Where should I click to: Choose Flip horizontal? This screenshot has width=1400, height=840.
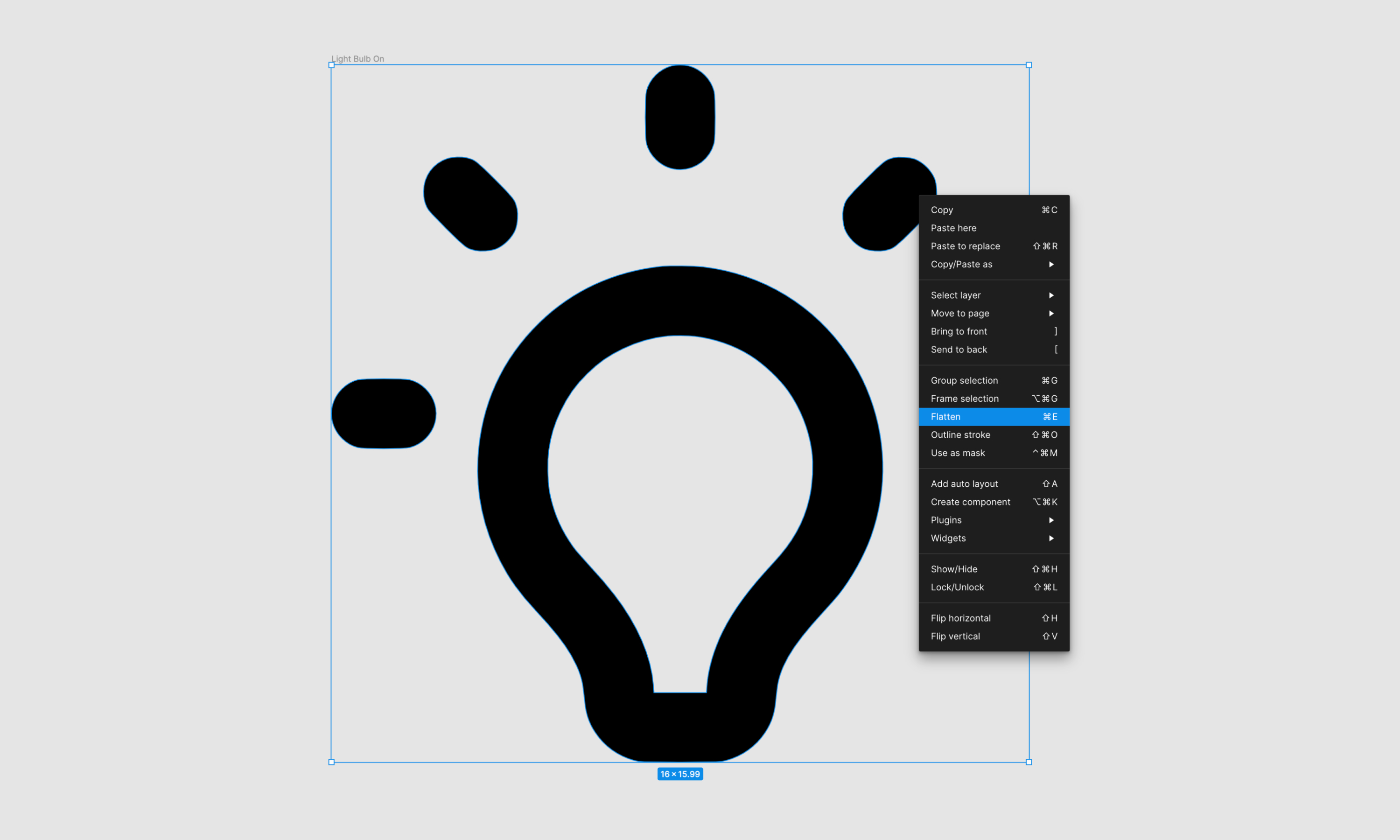pos(994,618)
